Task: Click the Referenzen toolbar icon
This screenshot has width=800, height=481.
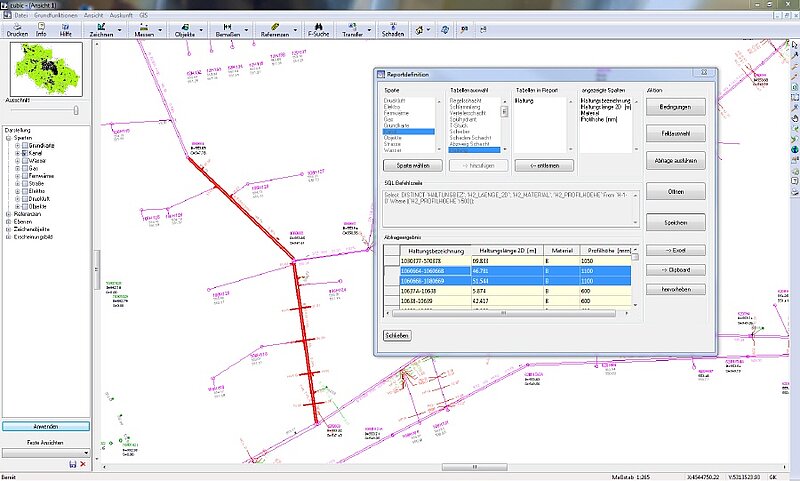Action: point(274,29)
